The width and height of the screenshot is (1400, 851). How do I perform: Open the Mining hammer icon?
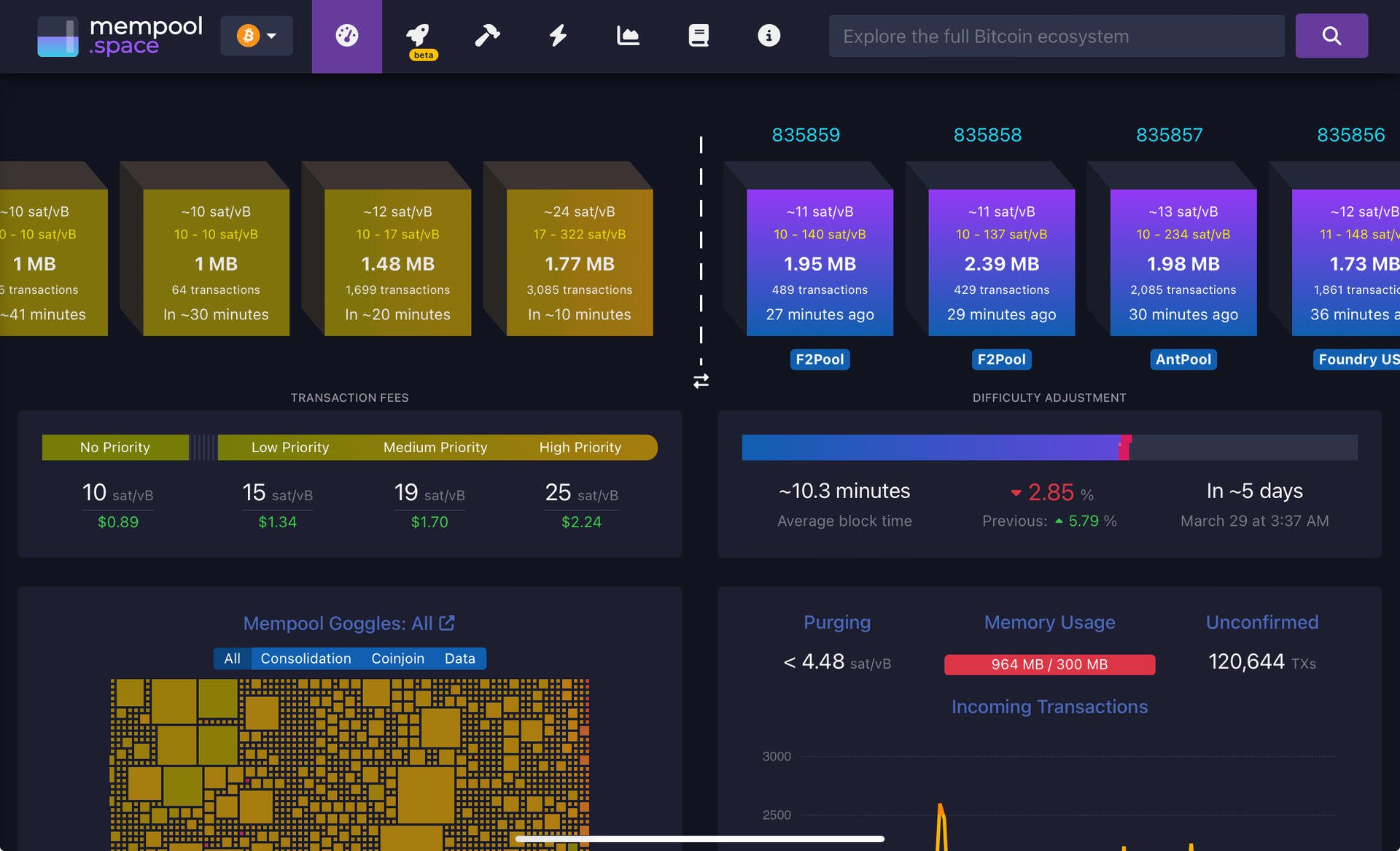point(488,36)
